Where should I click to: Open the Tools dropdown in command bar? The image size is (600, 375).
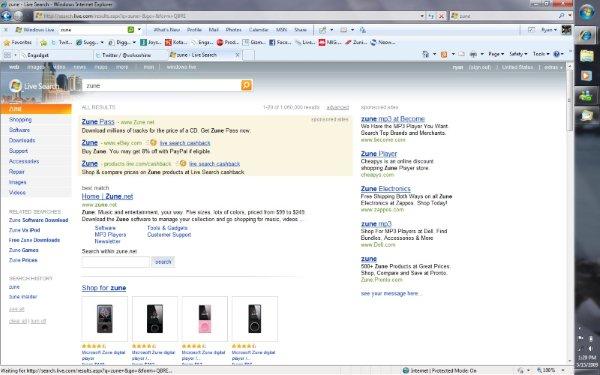click(x=541, y=54)
